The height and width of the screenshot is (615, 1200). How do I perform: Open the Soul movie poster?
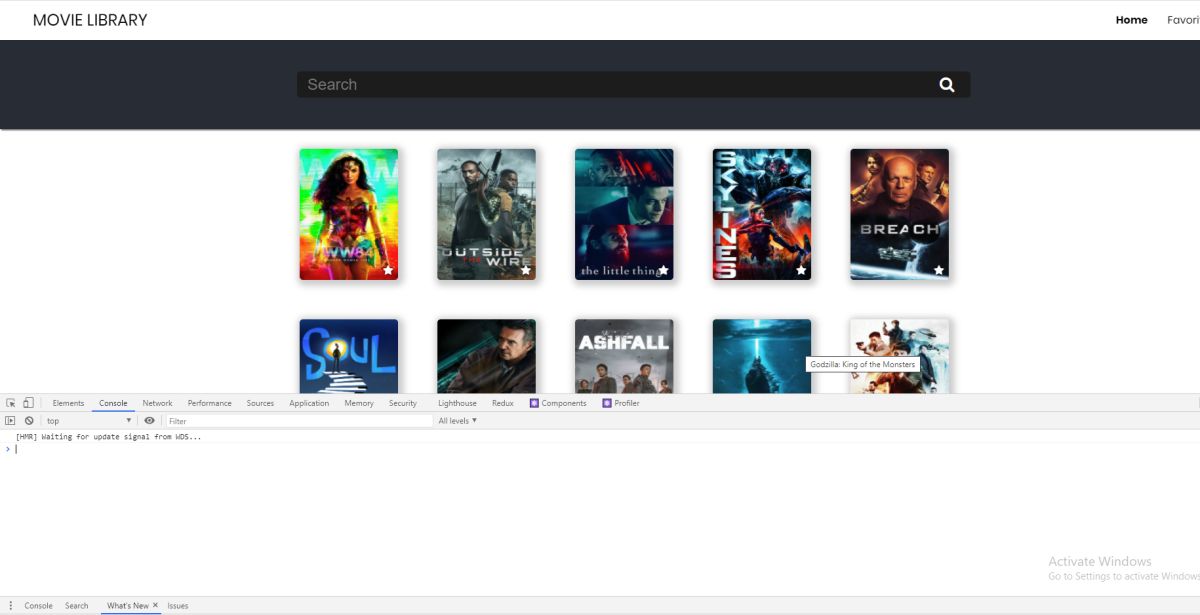pos(348,356)
